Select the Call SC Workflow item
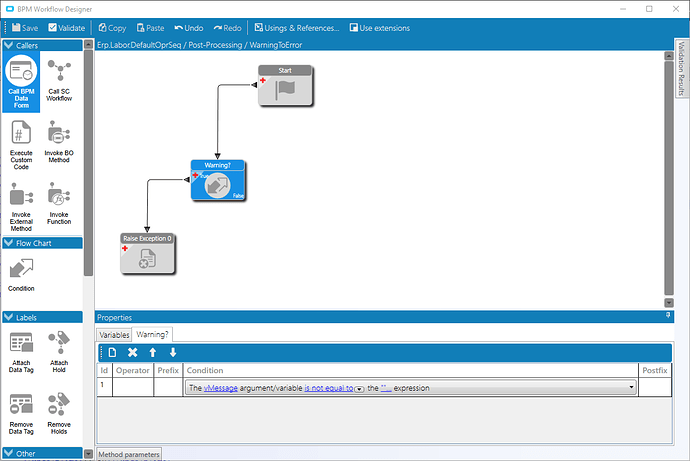Image resolution: width=690 pixels, height=461 pixels. click(59, 82)
